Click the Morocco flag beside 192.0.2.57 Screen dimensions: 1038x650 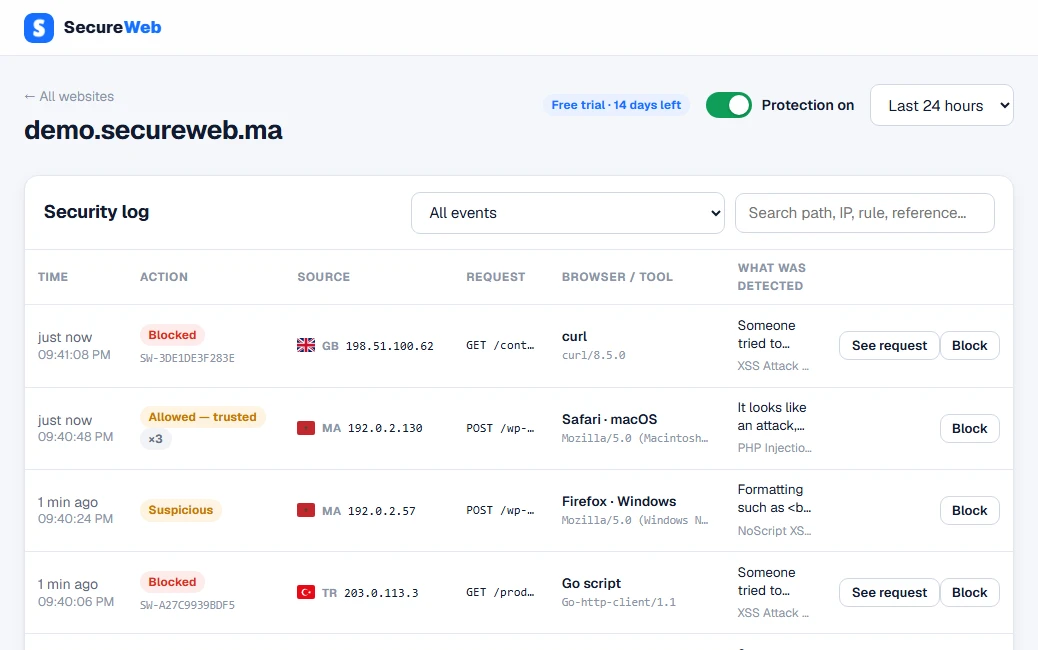coord(306,510)
